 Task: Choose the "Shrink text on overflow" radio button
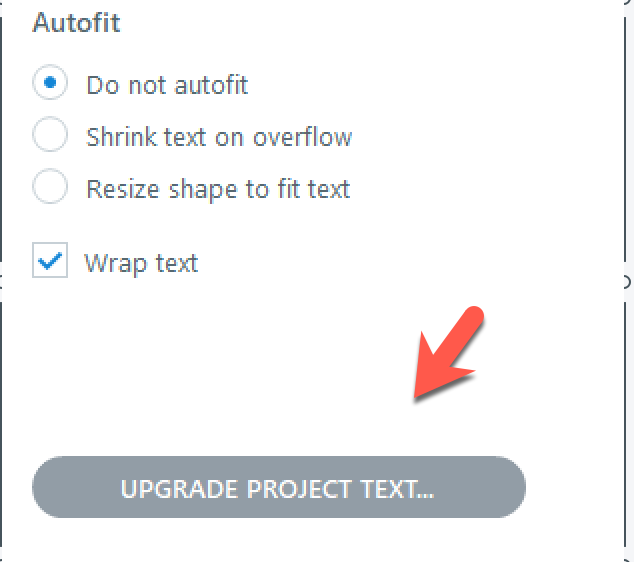click(x=50, y=136)
